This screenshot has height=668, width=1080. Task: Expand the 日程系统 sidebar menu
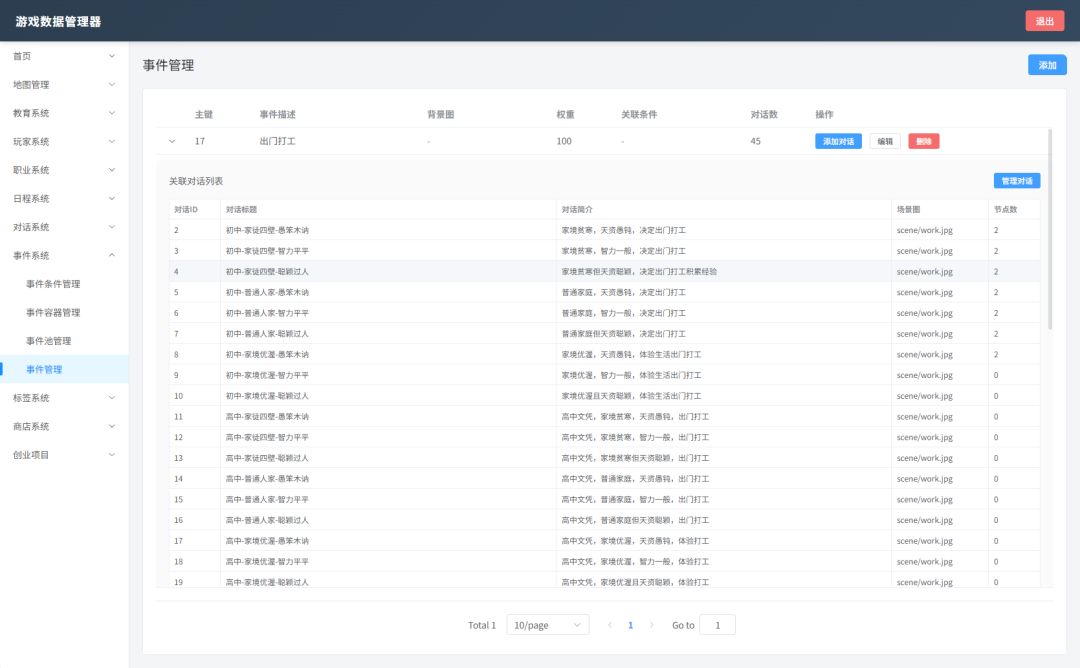(x=64, y=198)
